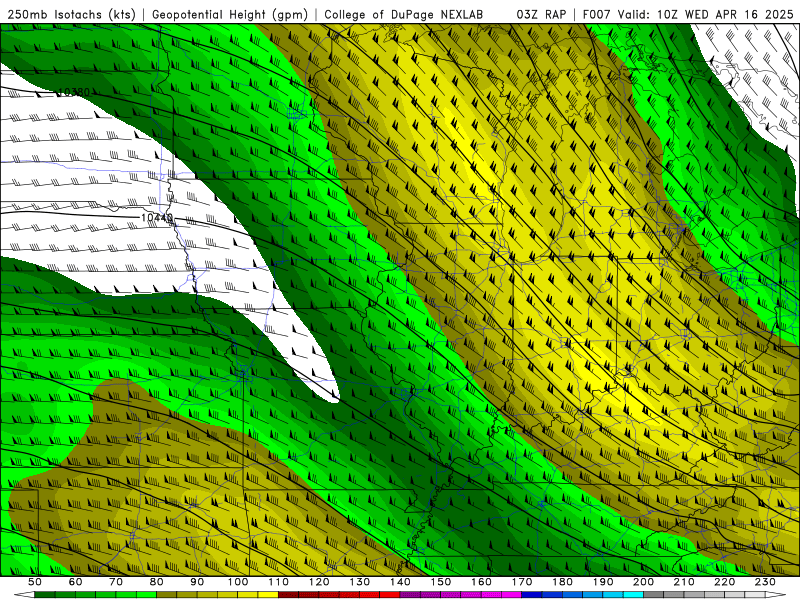Pick the dark gray swatch right of 200
The width and height of the screenshot is (800, 600).
click(x=653, y=594)
